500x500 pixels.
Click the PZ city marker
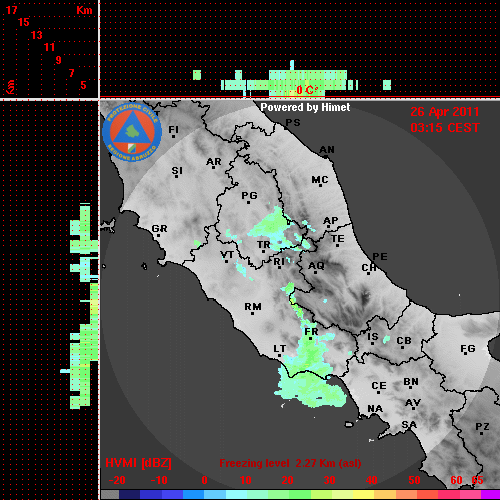482,433
